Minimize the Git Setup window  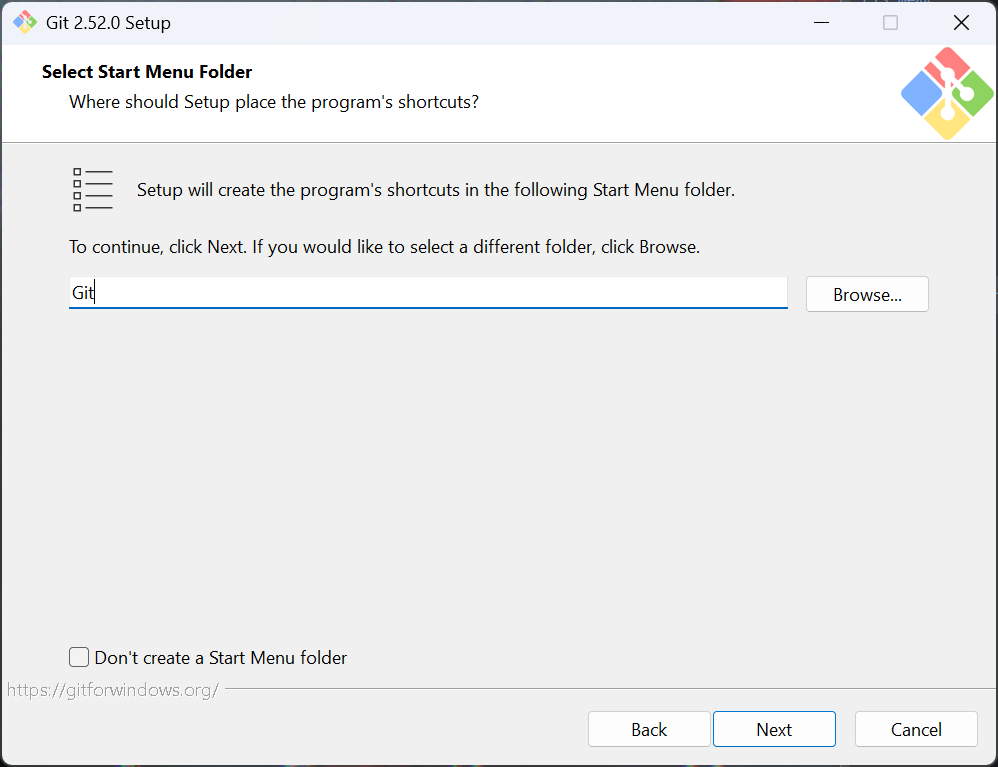click(819, 23)
